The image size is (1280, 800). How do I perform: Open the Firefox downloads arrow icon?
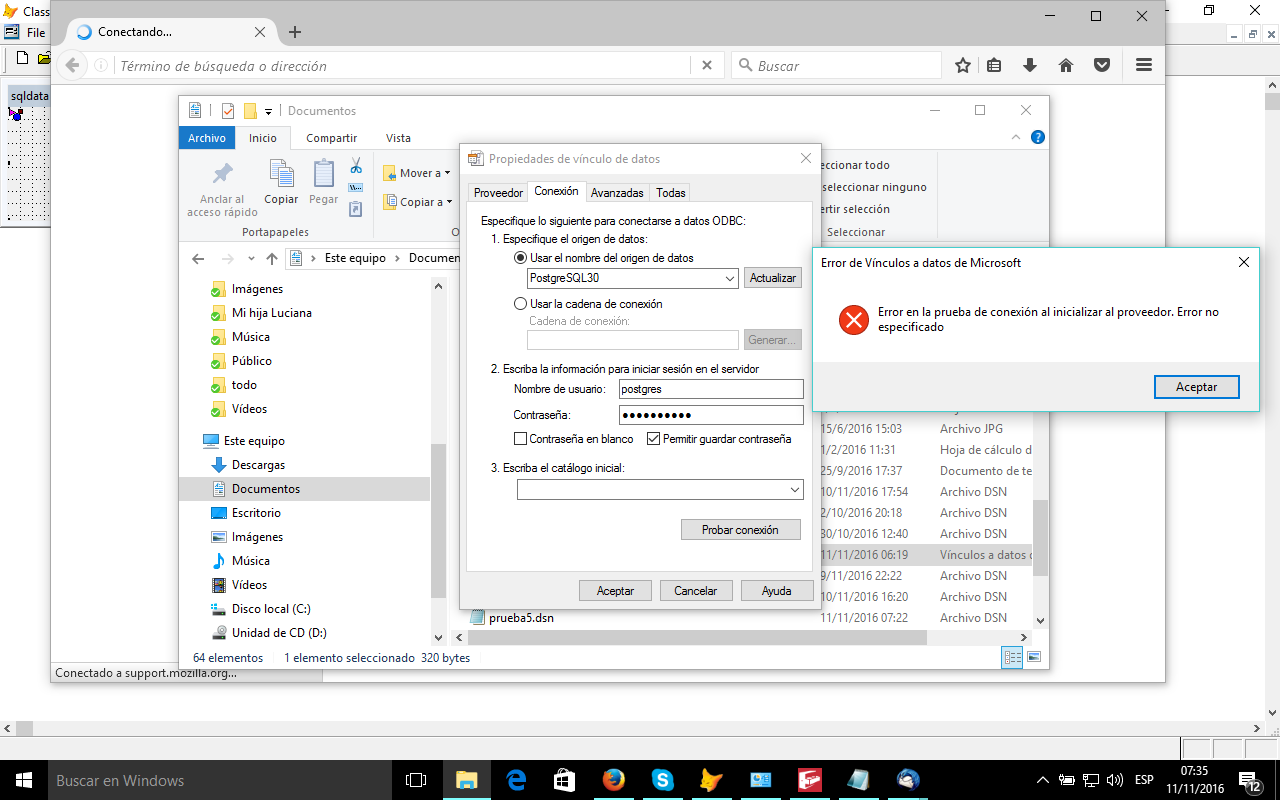pos(1029,66)
